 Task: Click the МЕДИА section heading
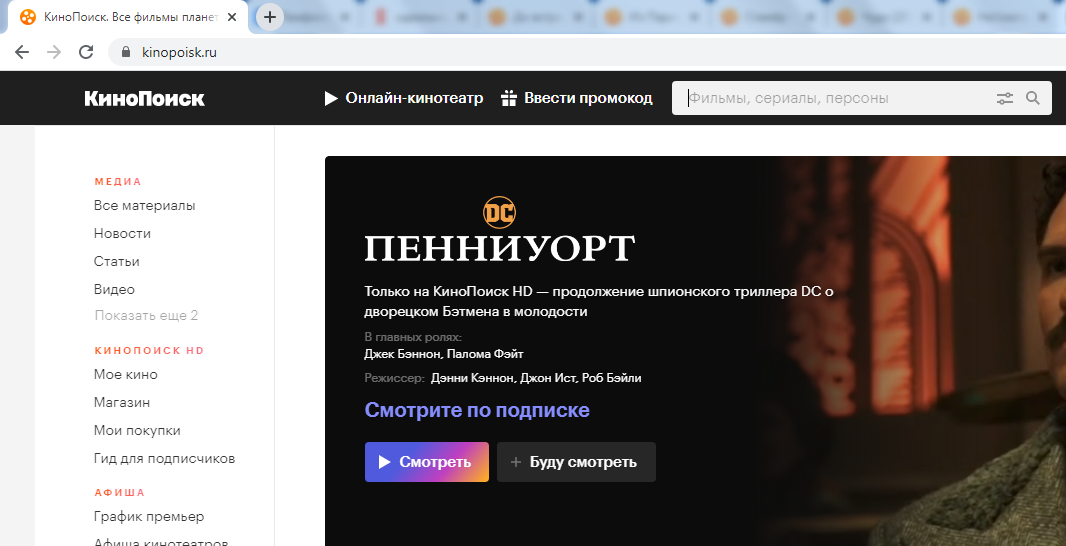pyautogui.click(x=118, y=182)
